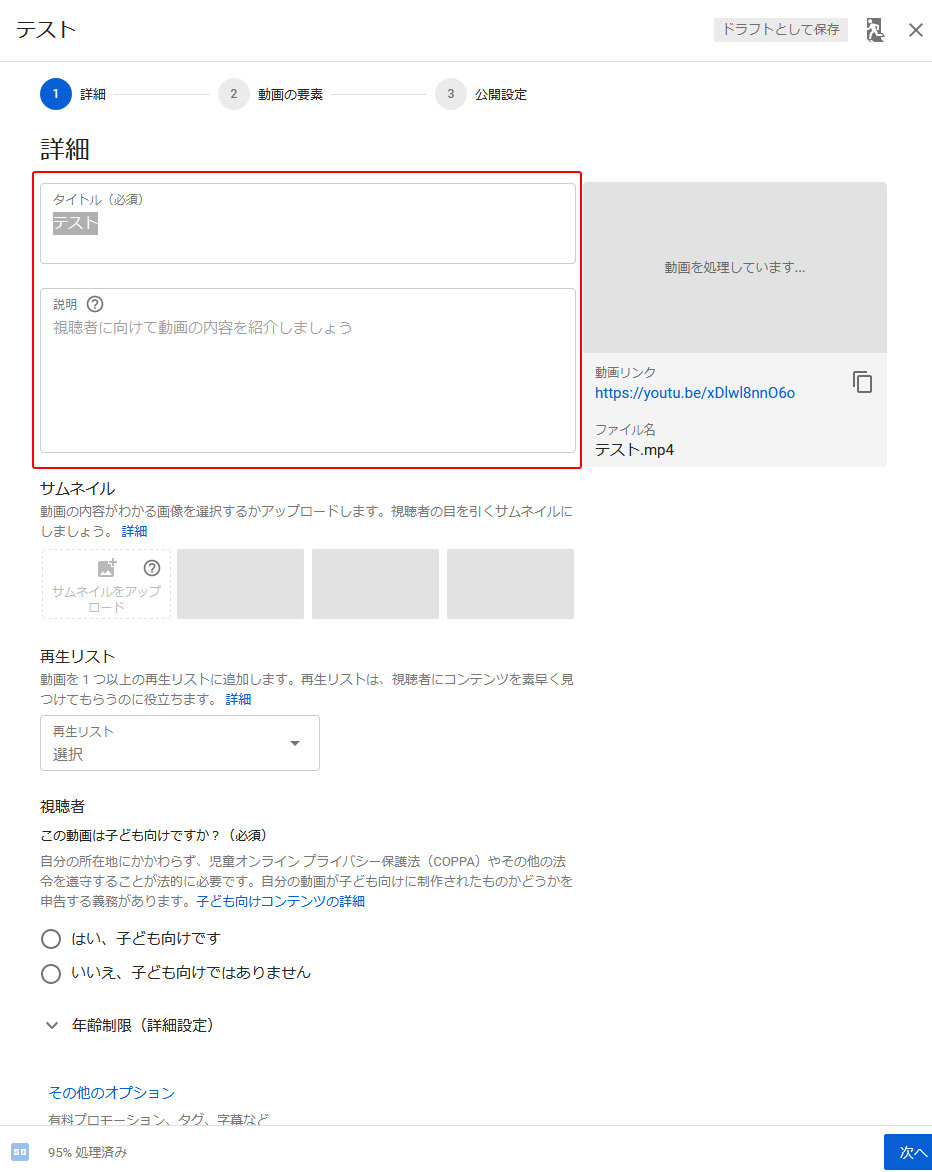Select はい、子ども向けです radio button

point(51,939)
